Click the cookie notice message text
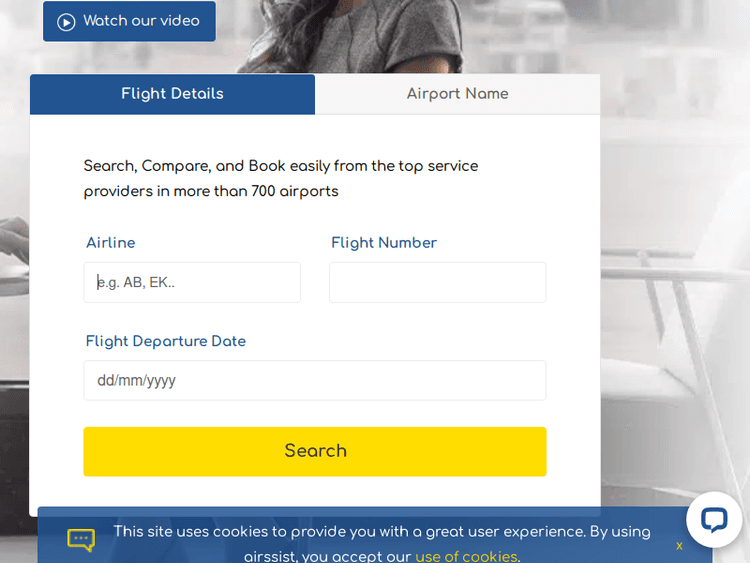 [380, 532]
